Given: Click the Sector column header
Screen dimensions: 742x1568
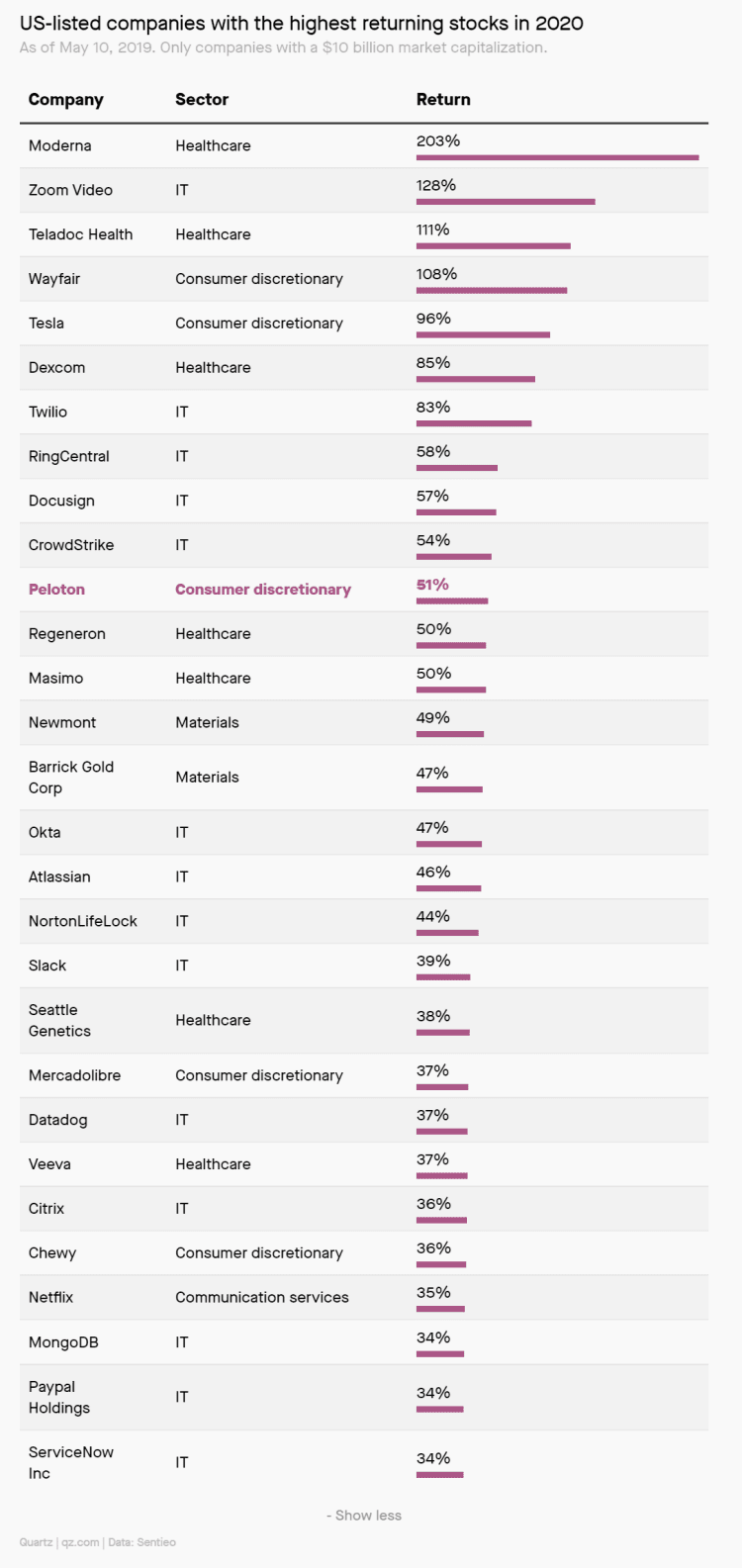Looking at the screenshot, I should pyautogui.click(x=202, y=100).
